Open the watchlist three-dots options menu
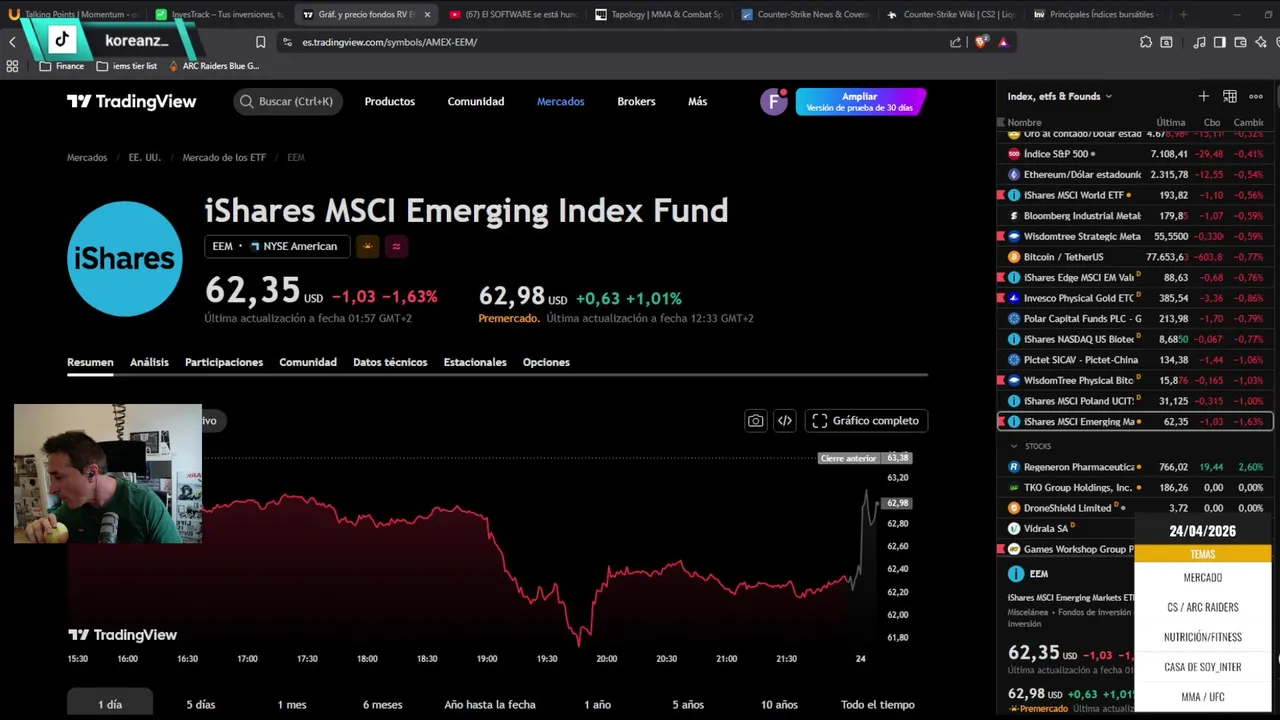The image size is (1280, 720). (x=1256, y=96)
